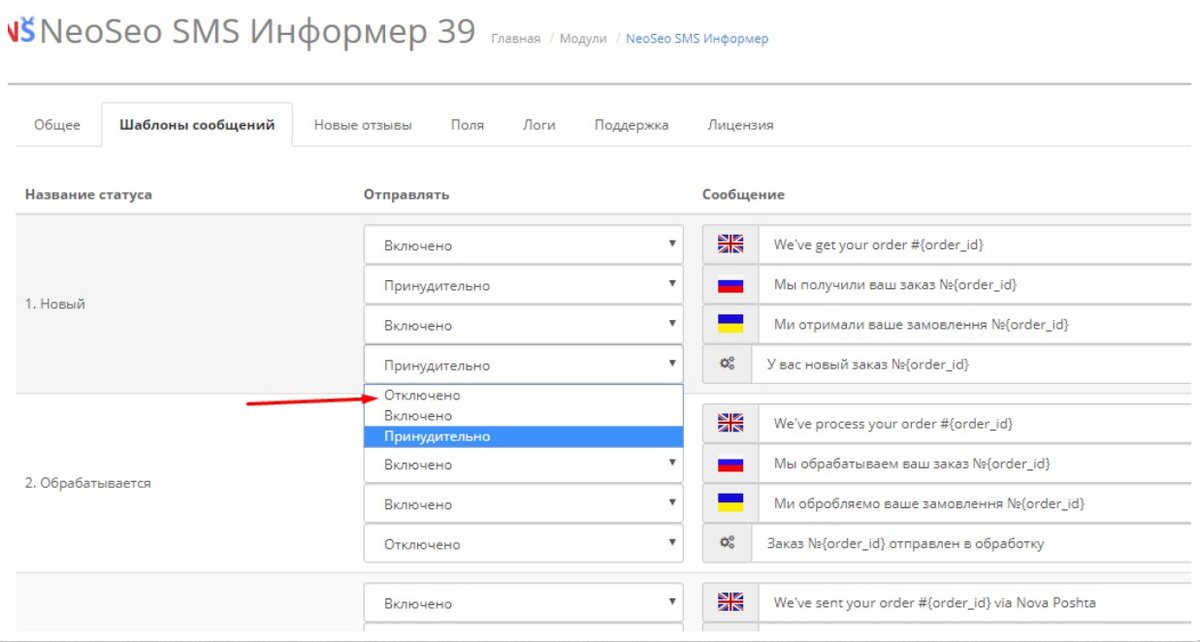The image size is (1200, 642).
Task: Click the gears icon beside 'отправлен в обработку' message
Action: coord(727,544)
